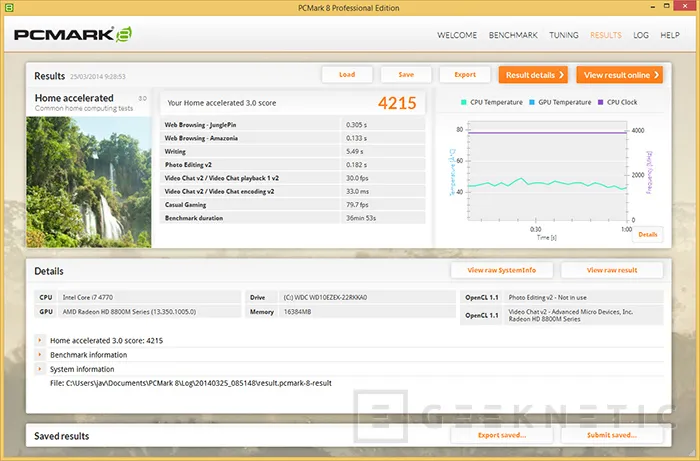Select the Photo Editing v2 row
Viewport: 700px width, 461px height.
pyautogui.click(x=292, y=165)
